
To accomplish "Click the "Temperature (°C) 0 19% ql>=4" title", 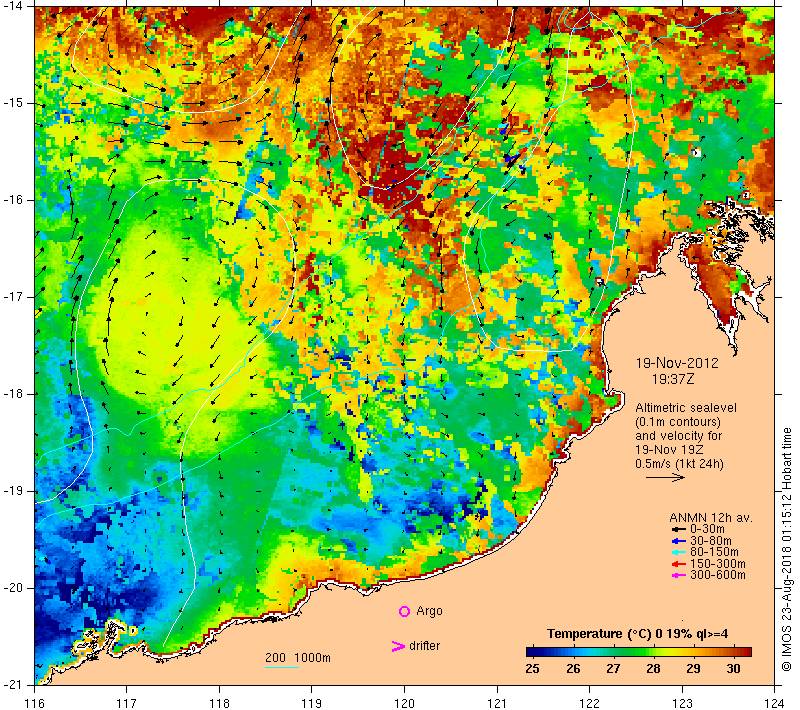I will pos(638,634).
